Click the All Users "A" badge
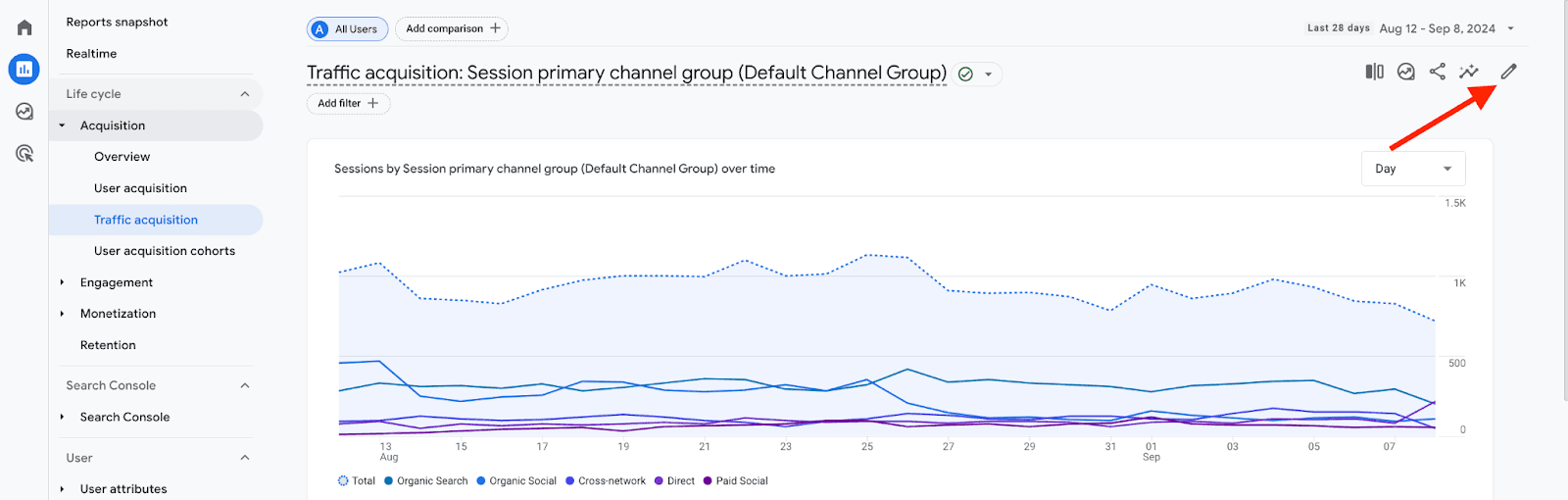 pos(319,29)
